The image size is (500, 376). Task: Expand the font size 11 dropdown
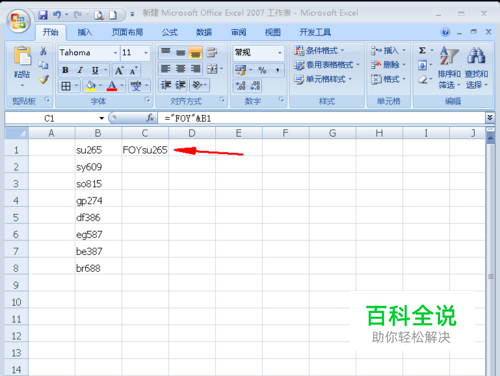tap(146, 53)
